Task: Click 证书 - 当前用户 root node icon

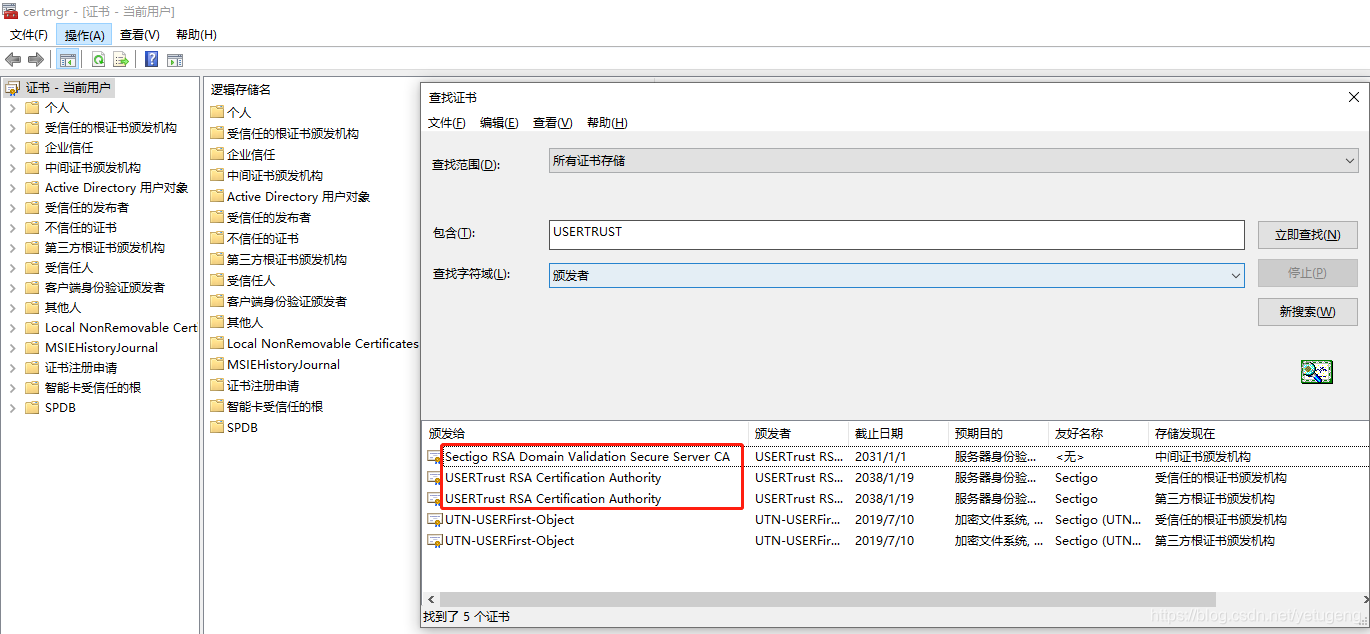Action: [x=13, y=88]
